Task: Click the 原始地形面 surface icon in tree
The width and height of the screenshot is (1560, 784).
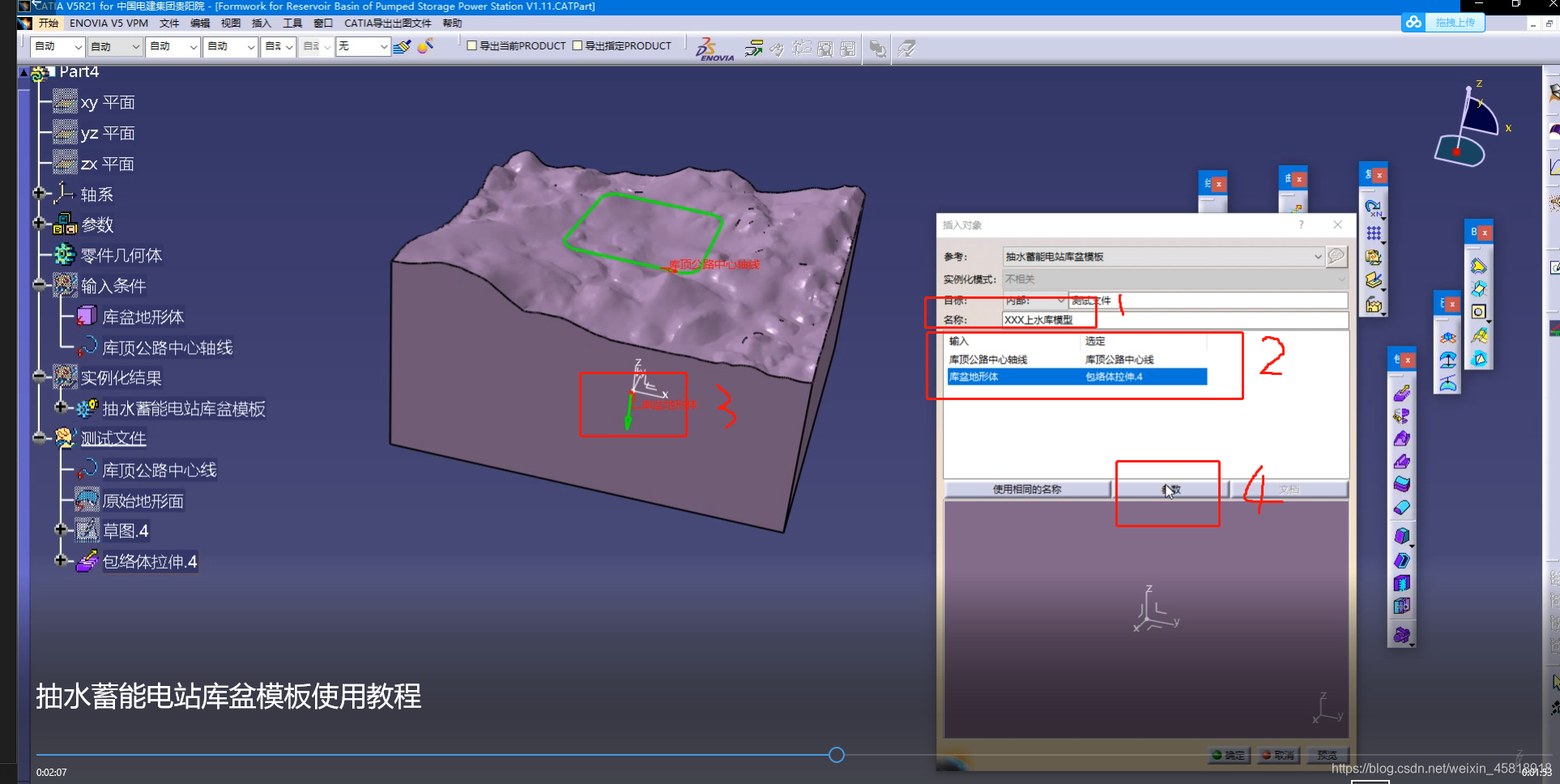Action: pyautogui.click(x=87, y=501)
